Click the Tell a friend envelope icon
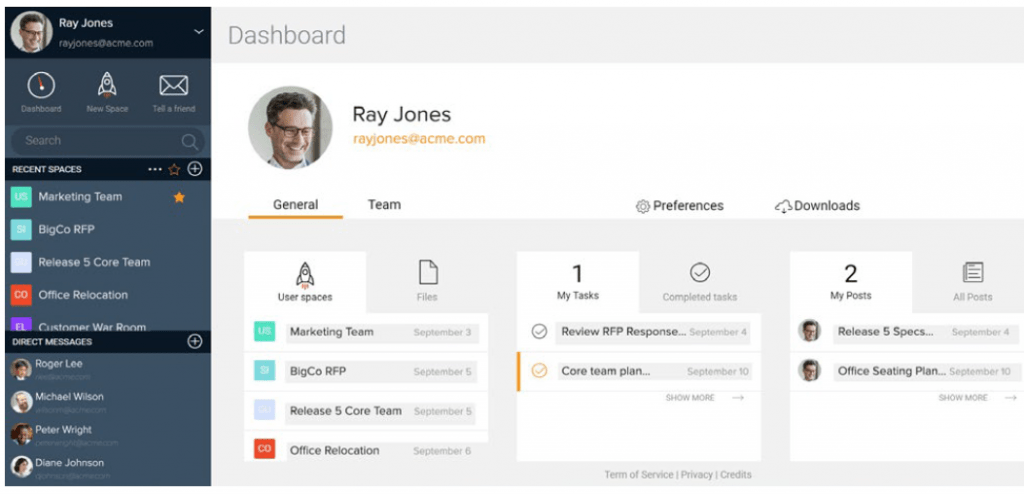Screen dimensions: 1024x494 click(173, 86)
